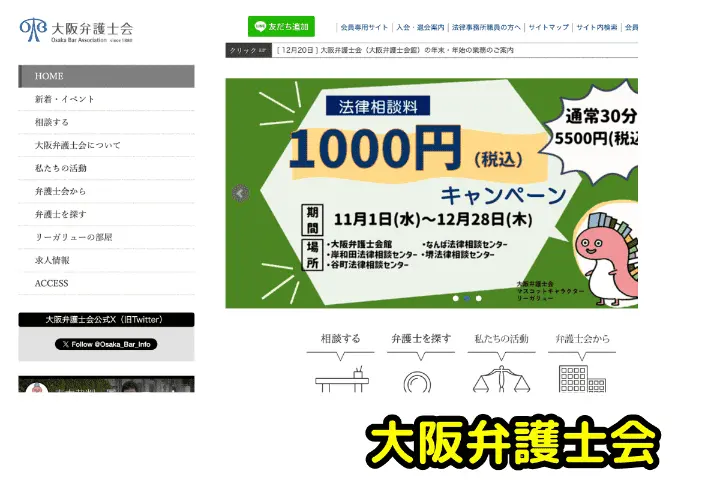Click the 弁護士会から heading above the building icon
The width and height of the screenshot is (720, 480).
pos(582,339)
